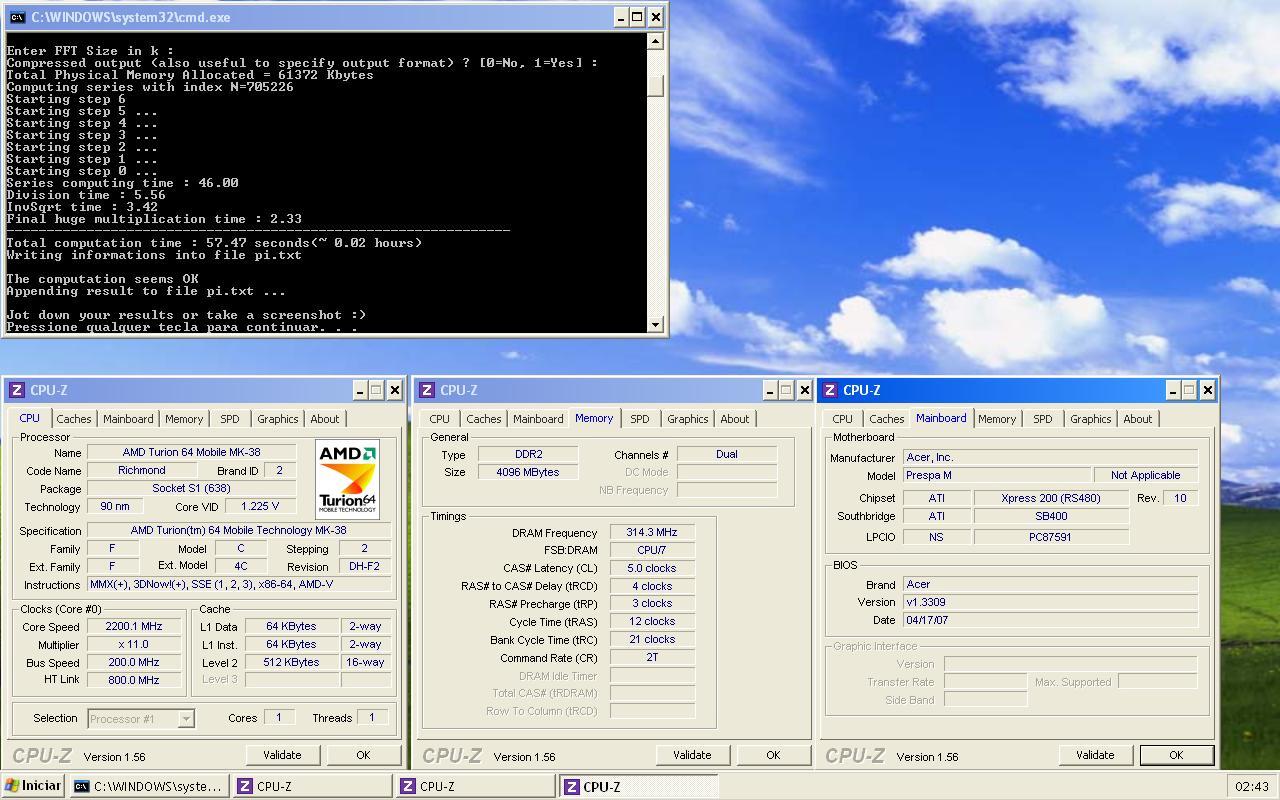Click OK in Memory CPU-Z window

point(773,755)
